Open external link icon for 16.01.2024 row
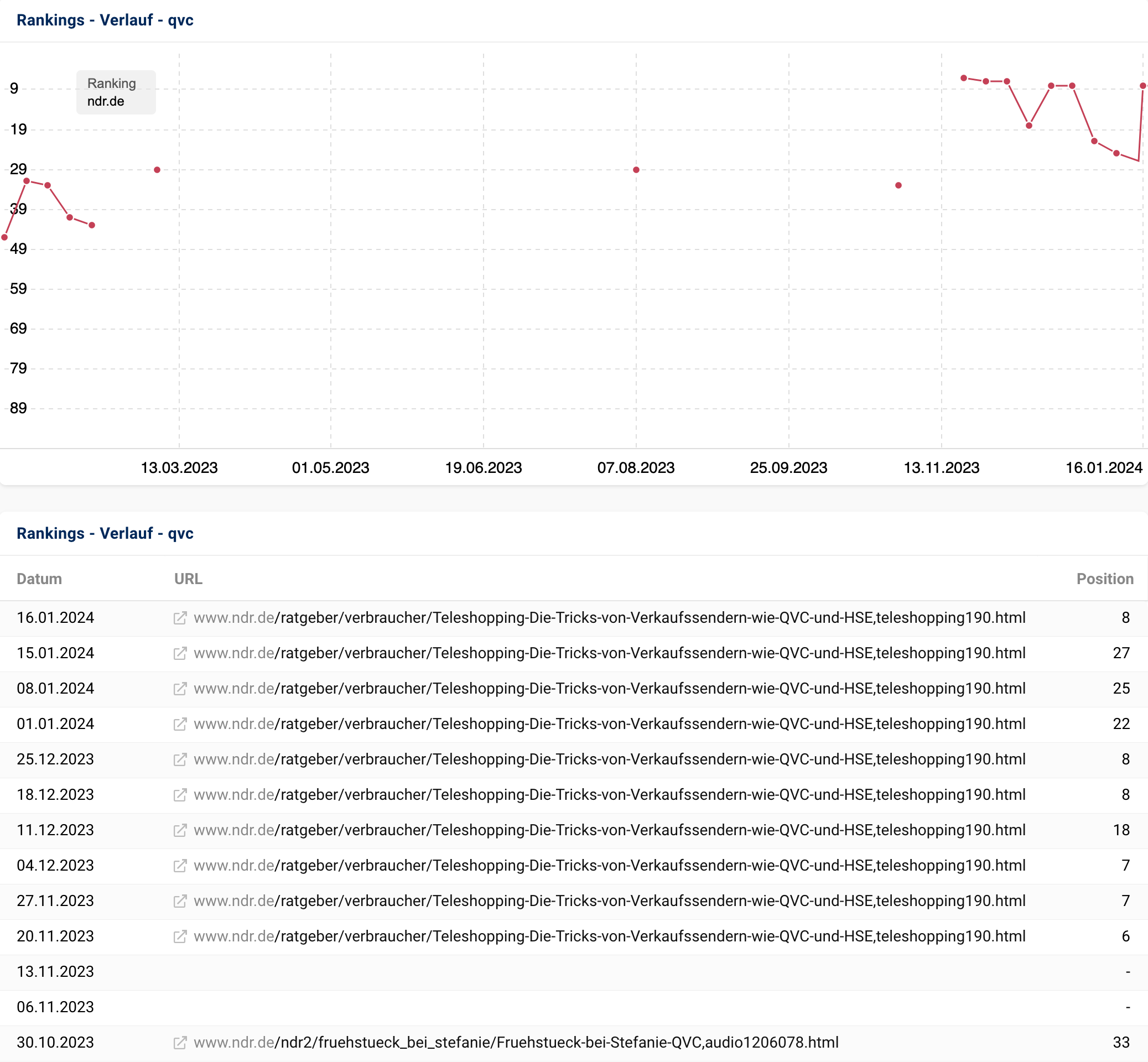Screen dimensions: 1148x1062 click(x=180, y=618)
